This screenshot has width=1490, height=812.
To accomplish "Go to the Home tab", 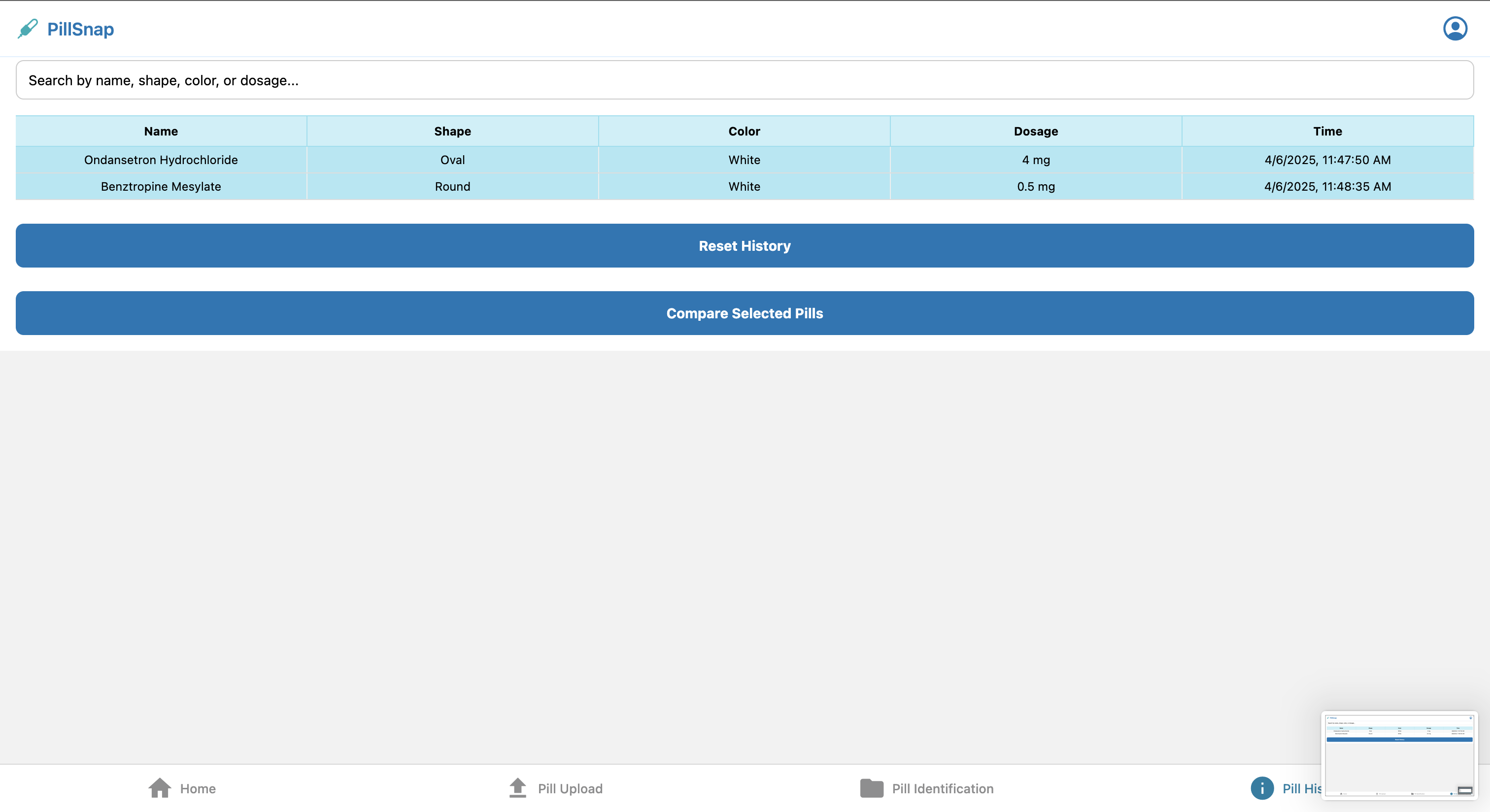I will [198, 788].
